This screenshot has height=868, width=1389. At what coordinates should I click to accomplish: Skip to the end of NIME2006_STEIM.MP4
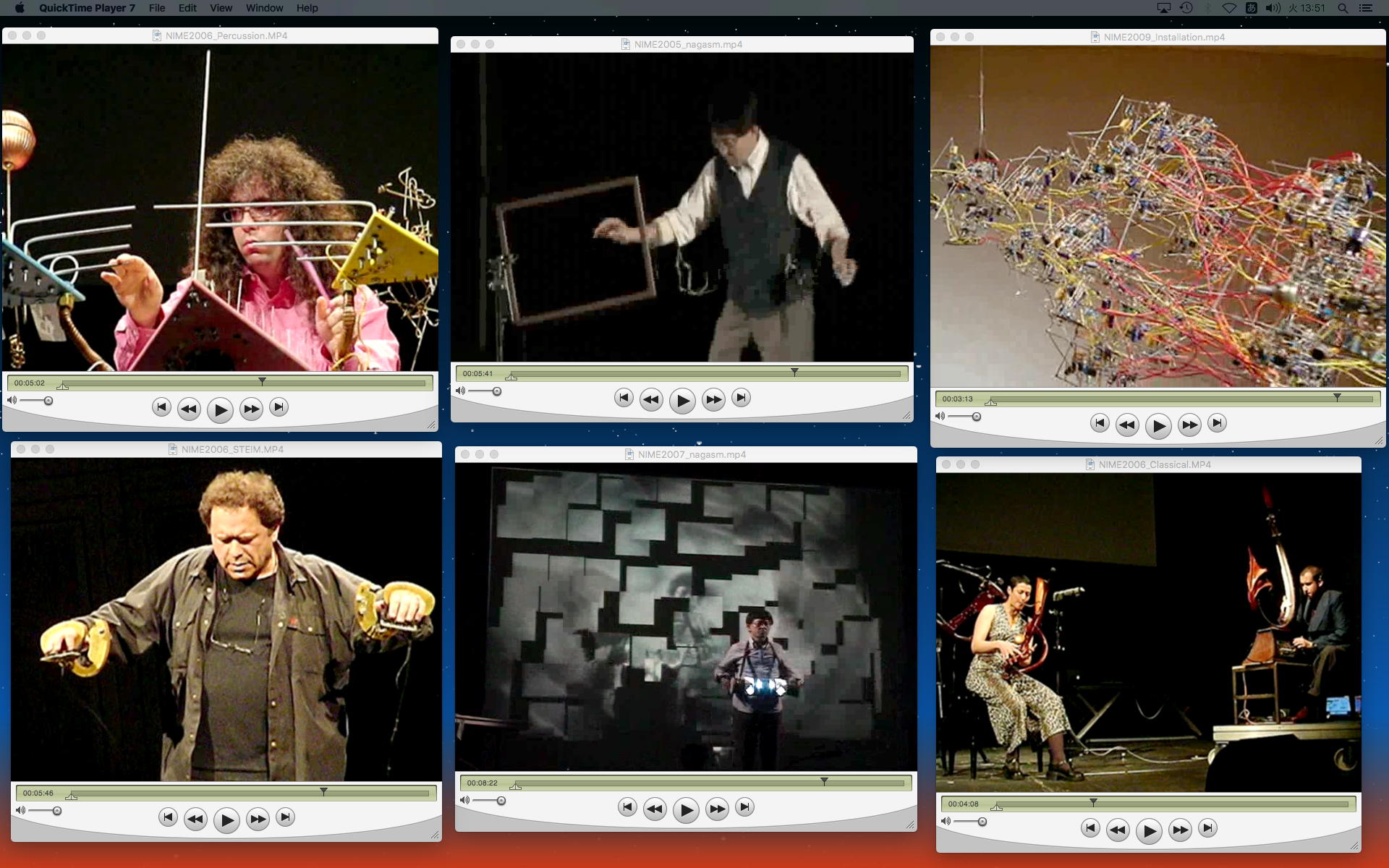coord(286,817)
